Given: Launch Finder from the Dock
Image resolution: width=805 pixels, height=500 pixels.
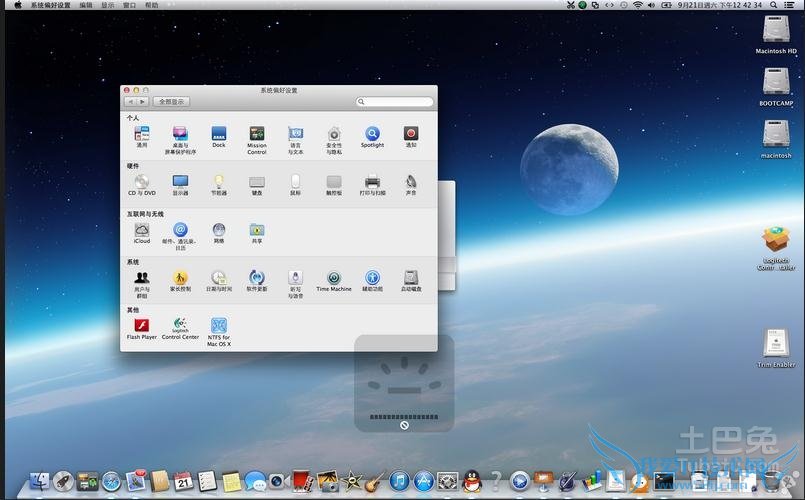Looking at the screenshot, I should click(x=41, y=482).
